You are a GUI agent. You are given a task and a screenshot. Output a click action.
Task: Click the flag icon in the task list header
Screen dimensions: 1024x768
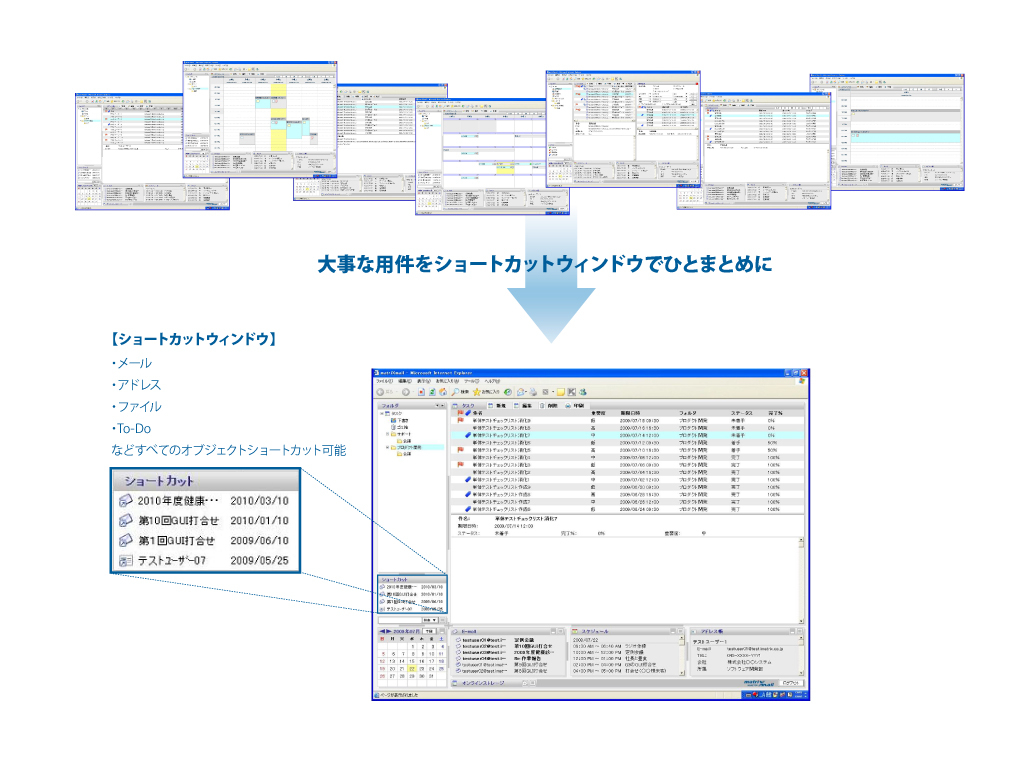point(461,413)
